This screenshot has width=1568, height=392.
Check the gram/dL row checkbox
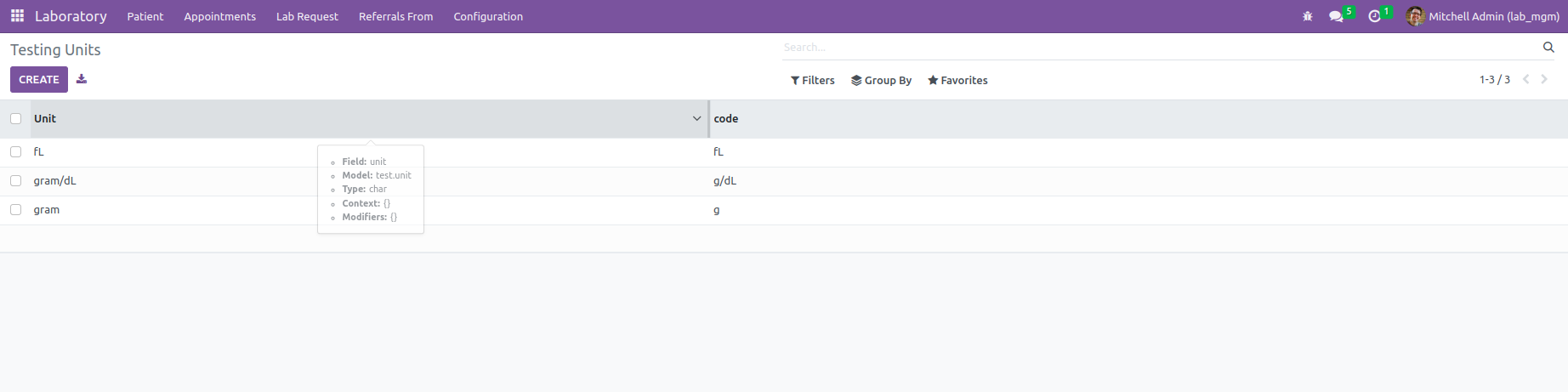click(x=15, y=180)
